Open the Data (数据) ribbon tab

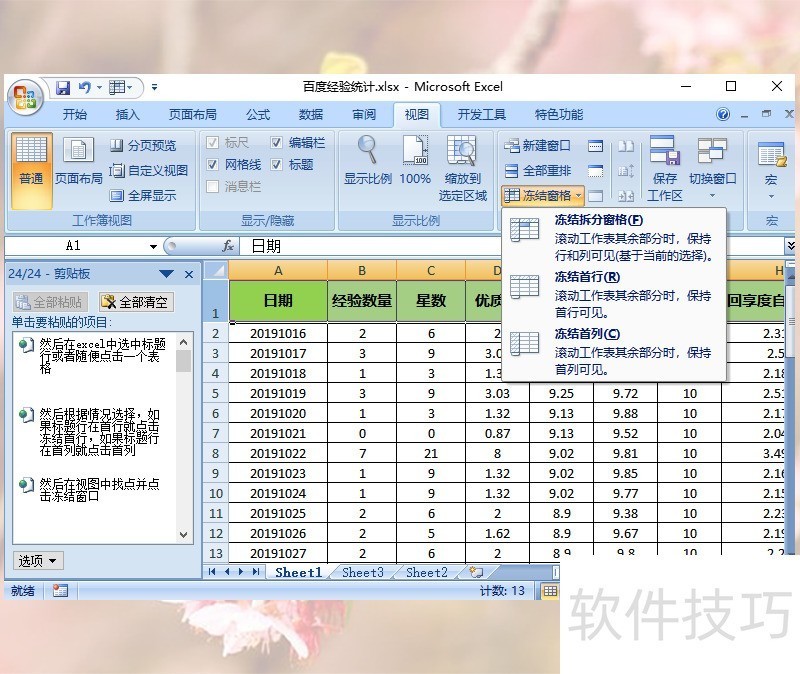(311, 114)
